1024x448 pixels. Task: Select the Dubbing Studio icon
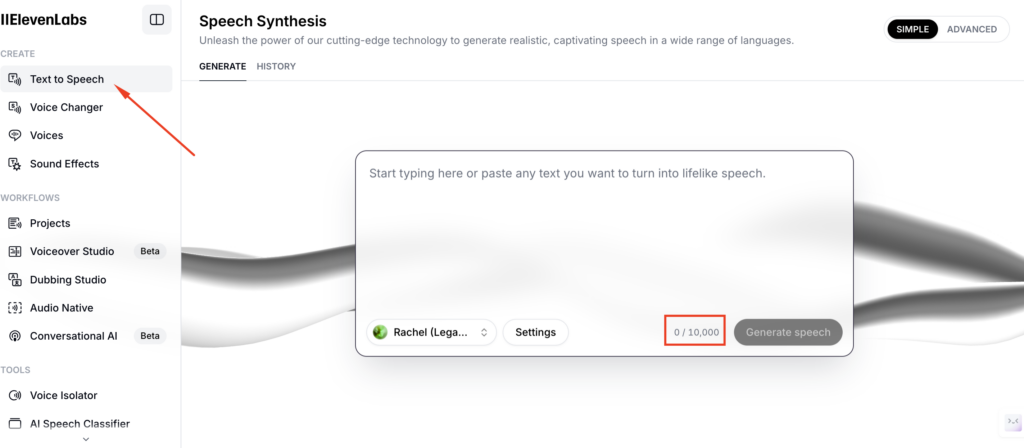click(15, 280)
